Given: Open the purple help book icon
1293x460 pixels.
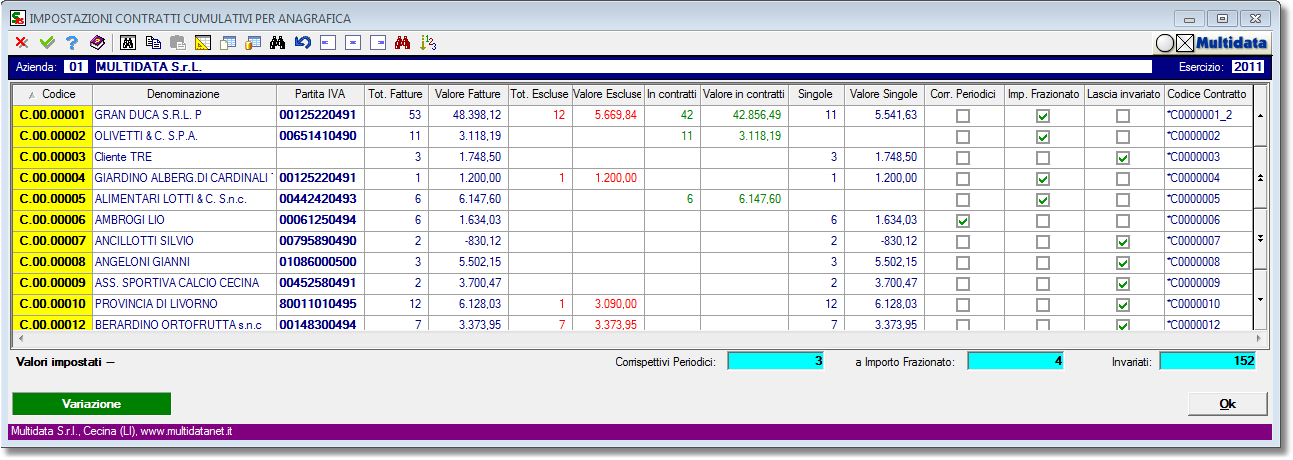Looking at the screenshot, I should (x=97, y=43).
